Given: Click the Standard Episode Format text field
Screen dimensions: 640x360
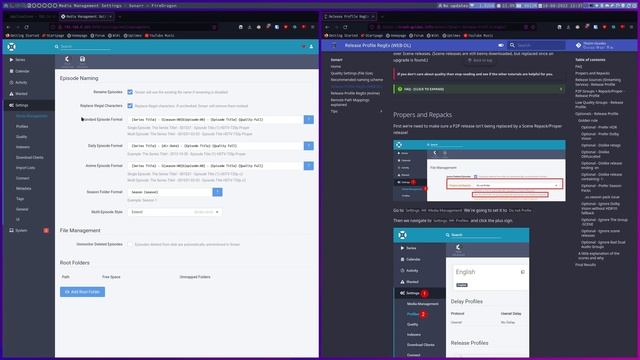Looking at the screenshot, I should 216,120.
